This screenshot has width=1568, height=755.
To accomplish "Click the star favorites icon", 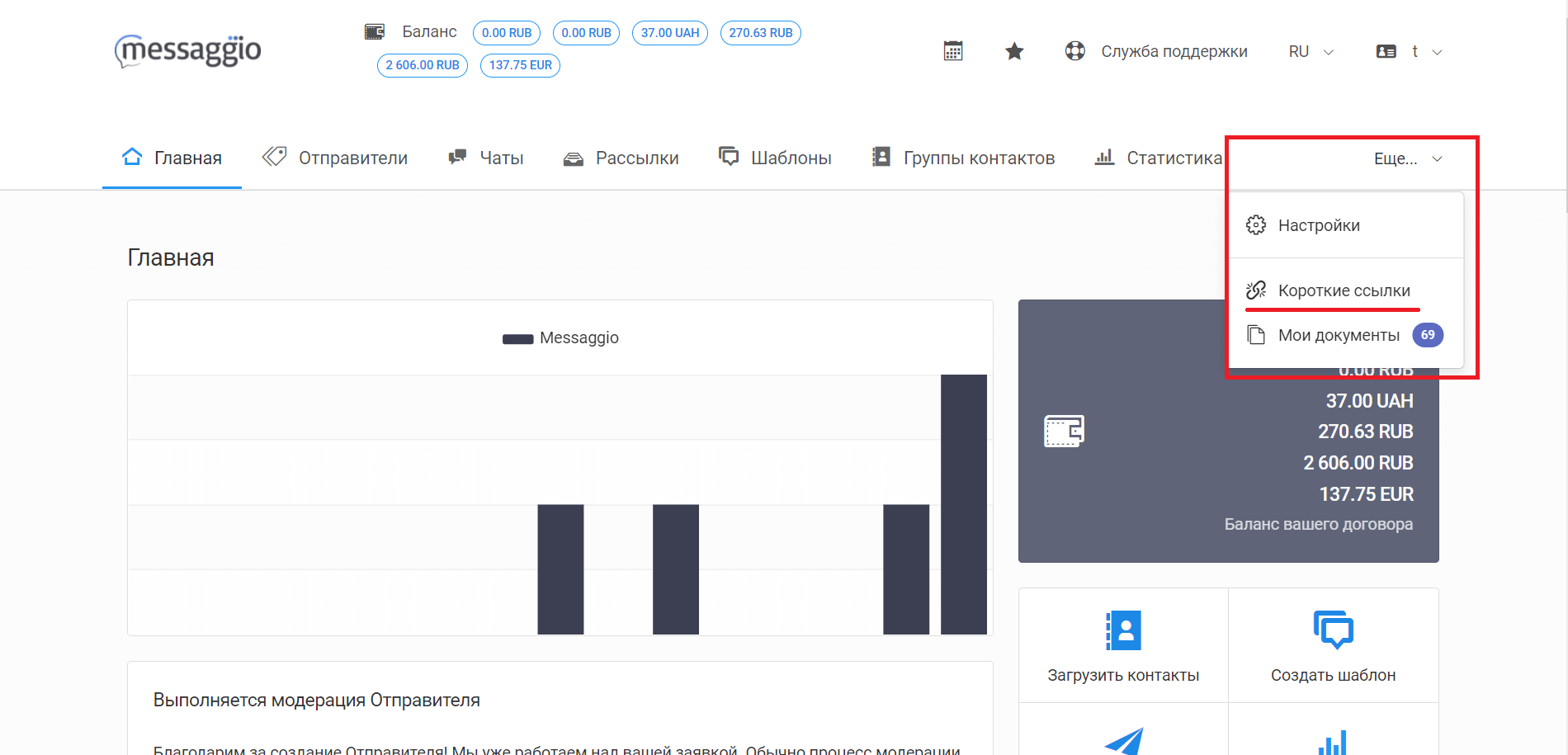I will point(1014,52).
